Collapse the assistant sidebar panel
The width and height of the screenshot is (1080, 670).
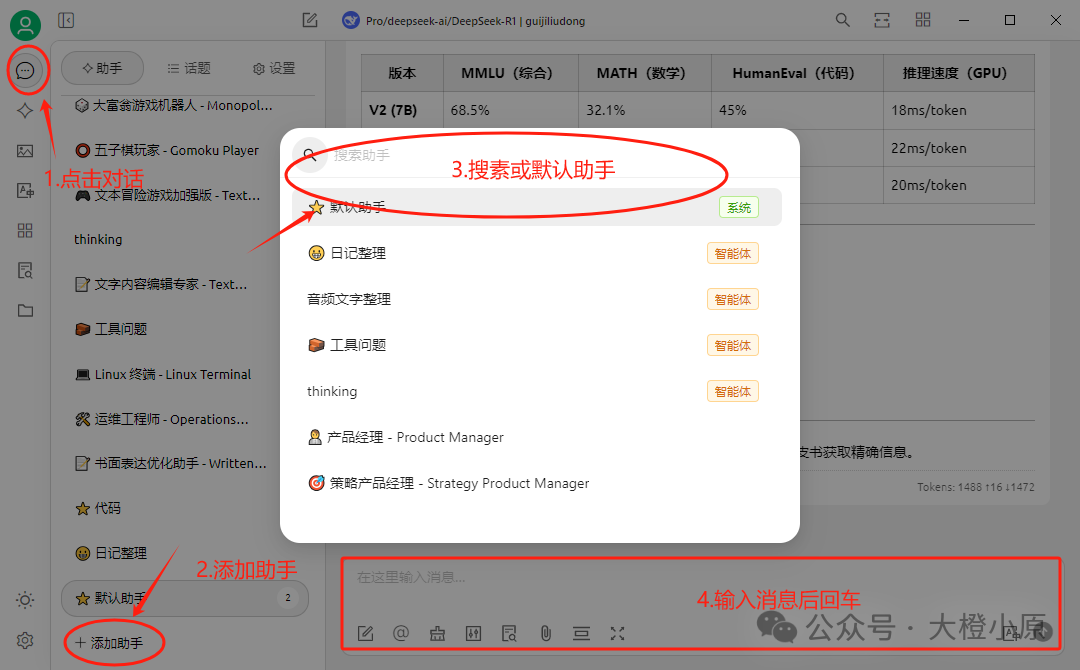click(66, 21)
